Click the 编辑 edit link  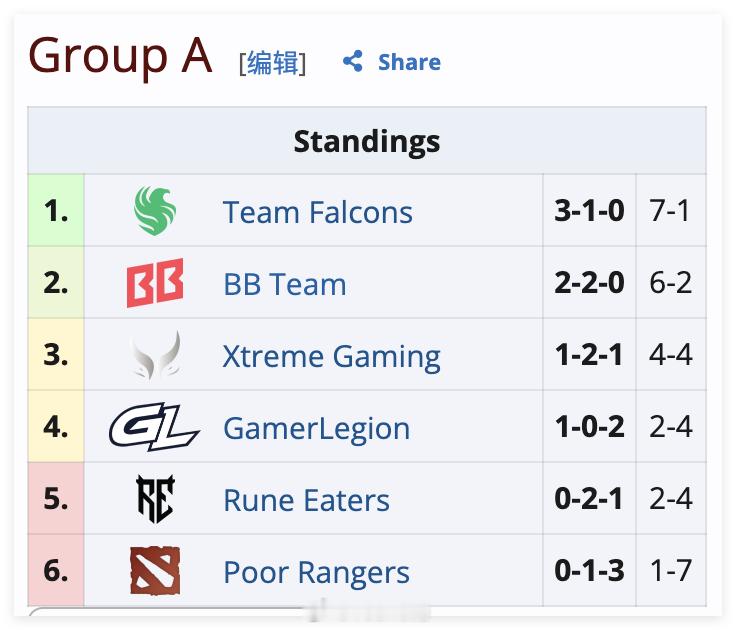273,62
